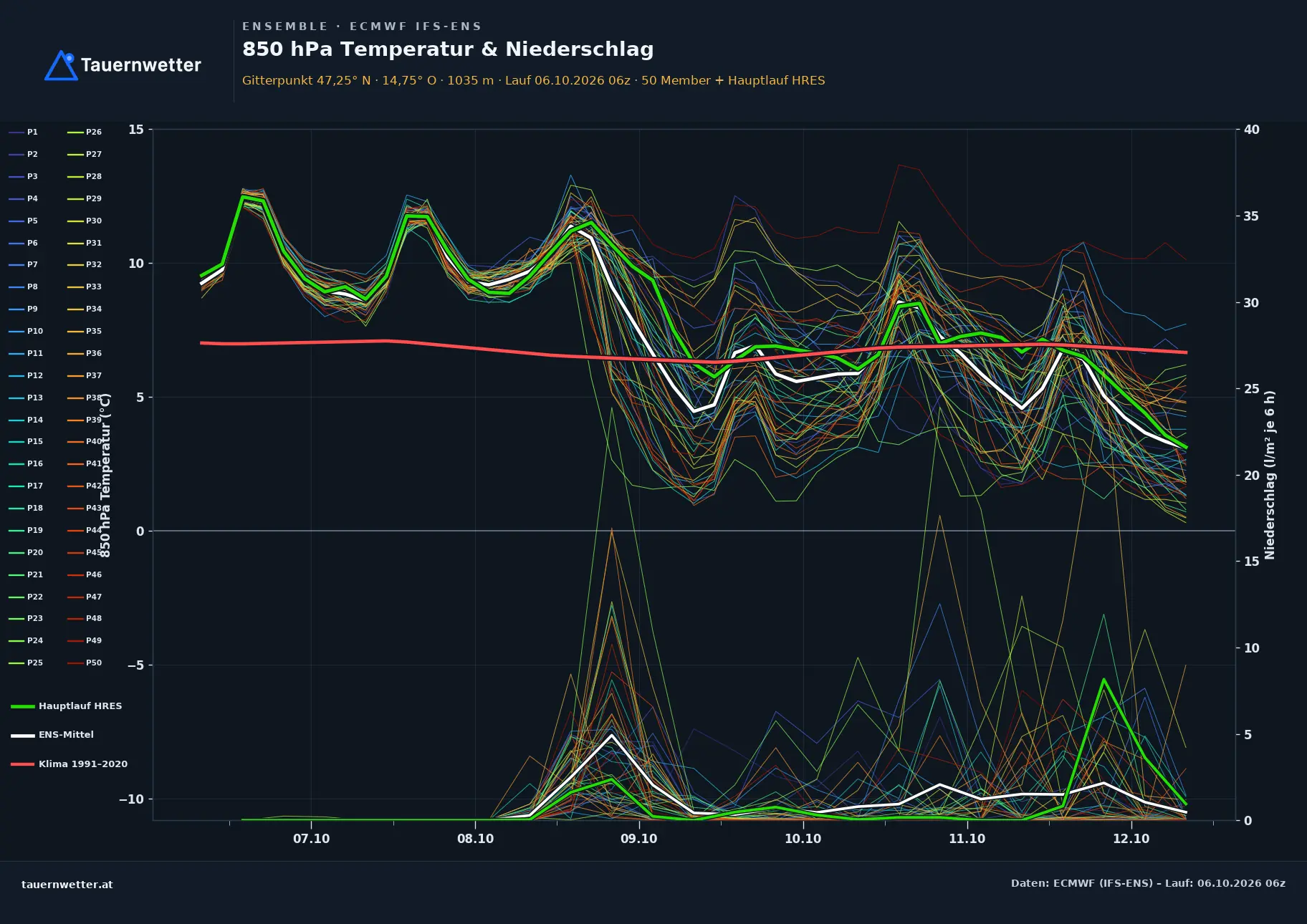Click the 'Niederschlag (l/m² je 6 h)' axis label
Viewport: 1307px width, 924px height.
click(x=1270, y=475)
